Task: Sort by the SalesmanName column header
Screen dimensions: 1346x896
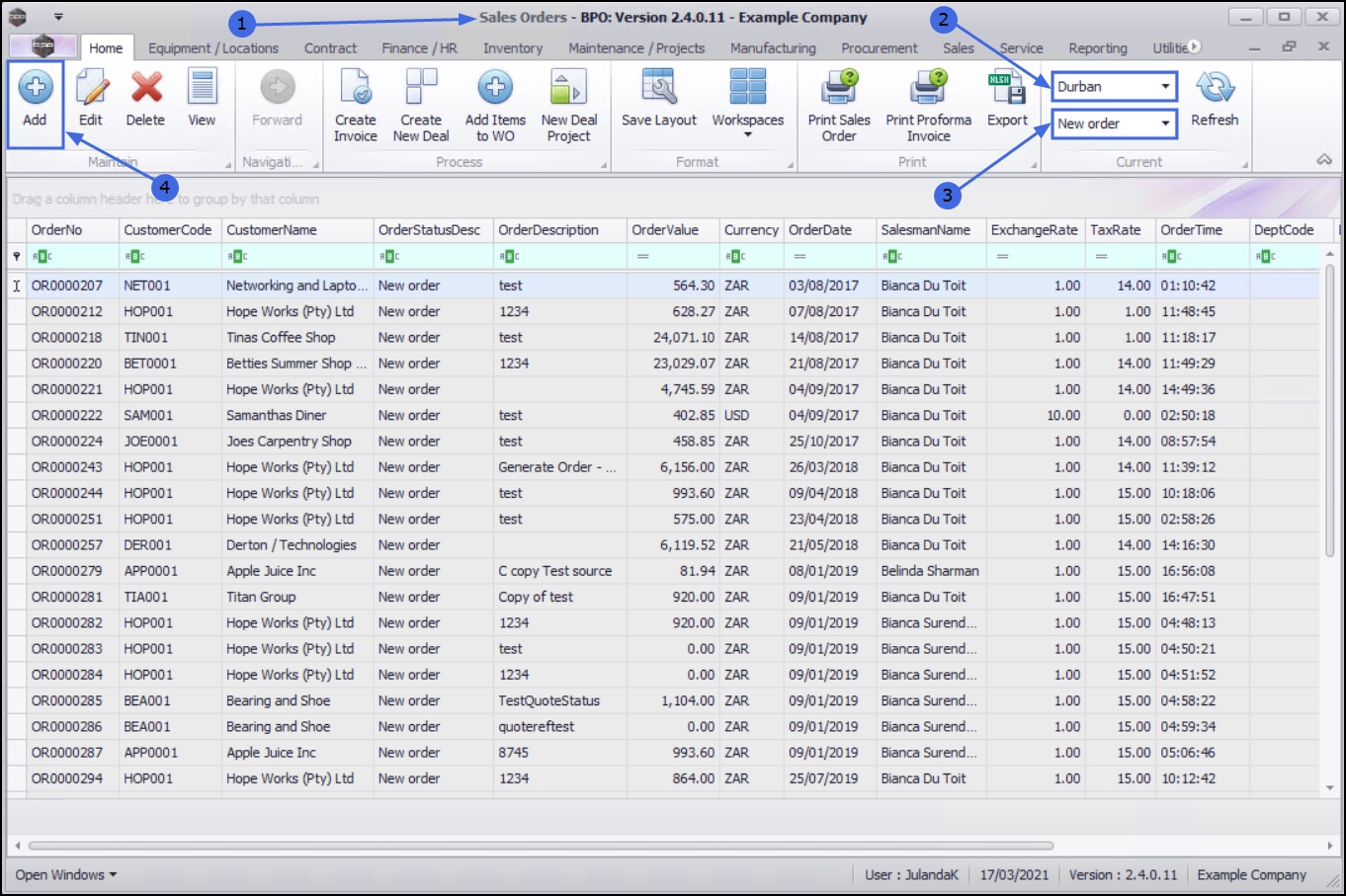Action: pos(932,230)
